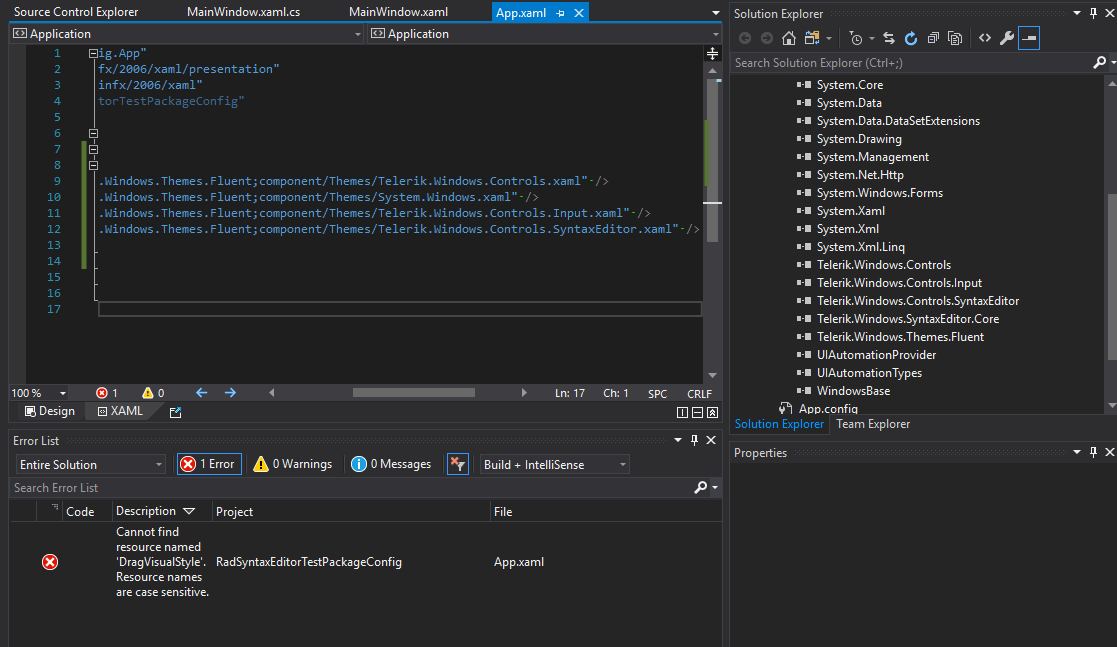The image size is (1117, 647).
Task: Navigate to the next issue arrow
Action: tap(230, 393)
